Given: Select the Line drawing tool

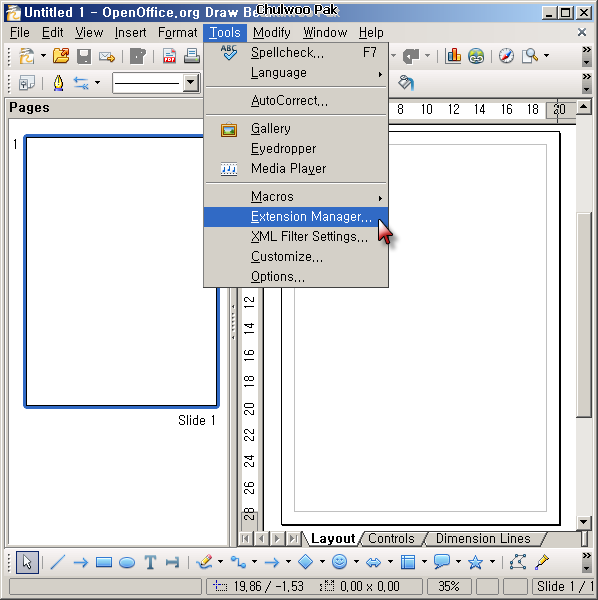Looking at the screenshot, I should click(x=57, y=562).
